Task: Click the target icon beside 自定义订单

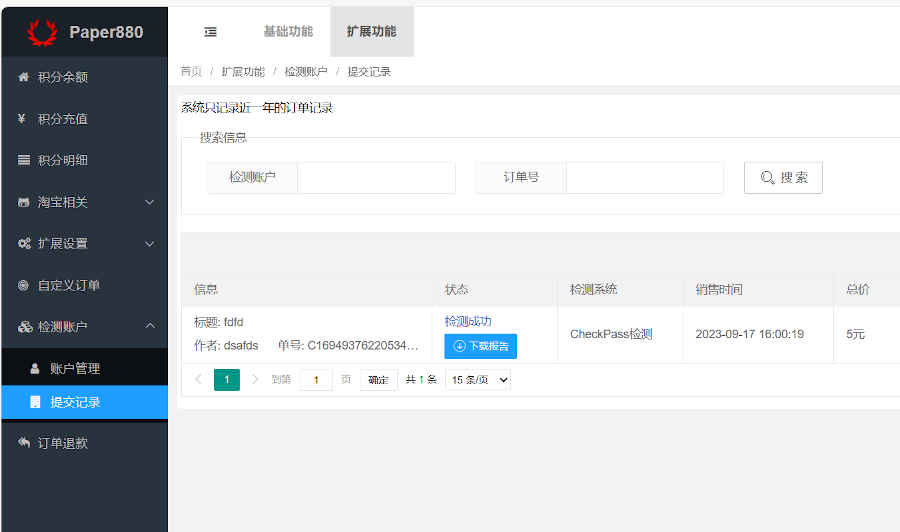Action: click(24, 285)
